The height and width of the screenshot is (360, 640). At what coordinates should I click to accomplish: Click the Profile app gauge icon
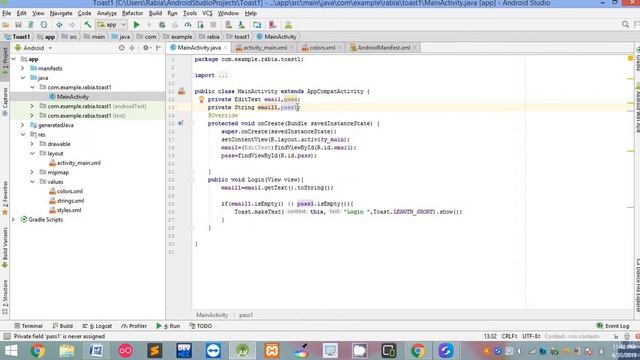click(x=188, y=25)
